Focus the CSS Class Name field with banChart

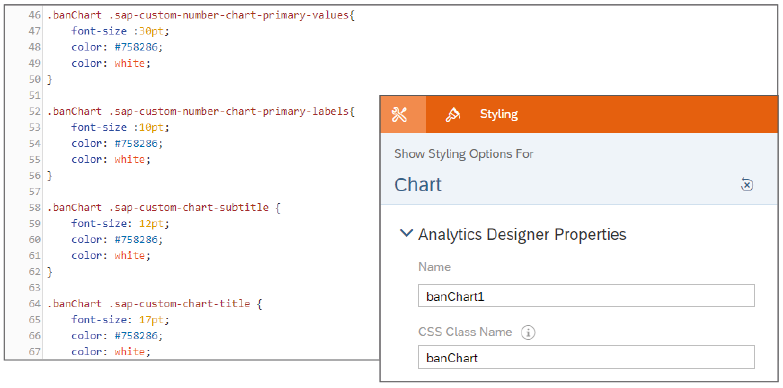(586, 358)
